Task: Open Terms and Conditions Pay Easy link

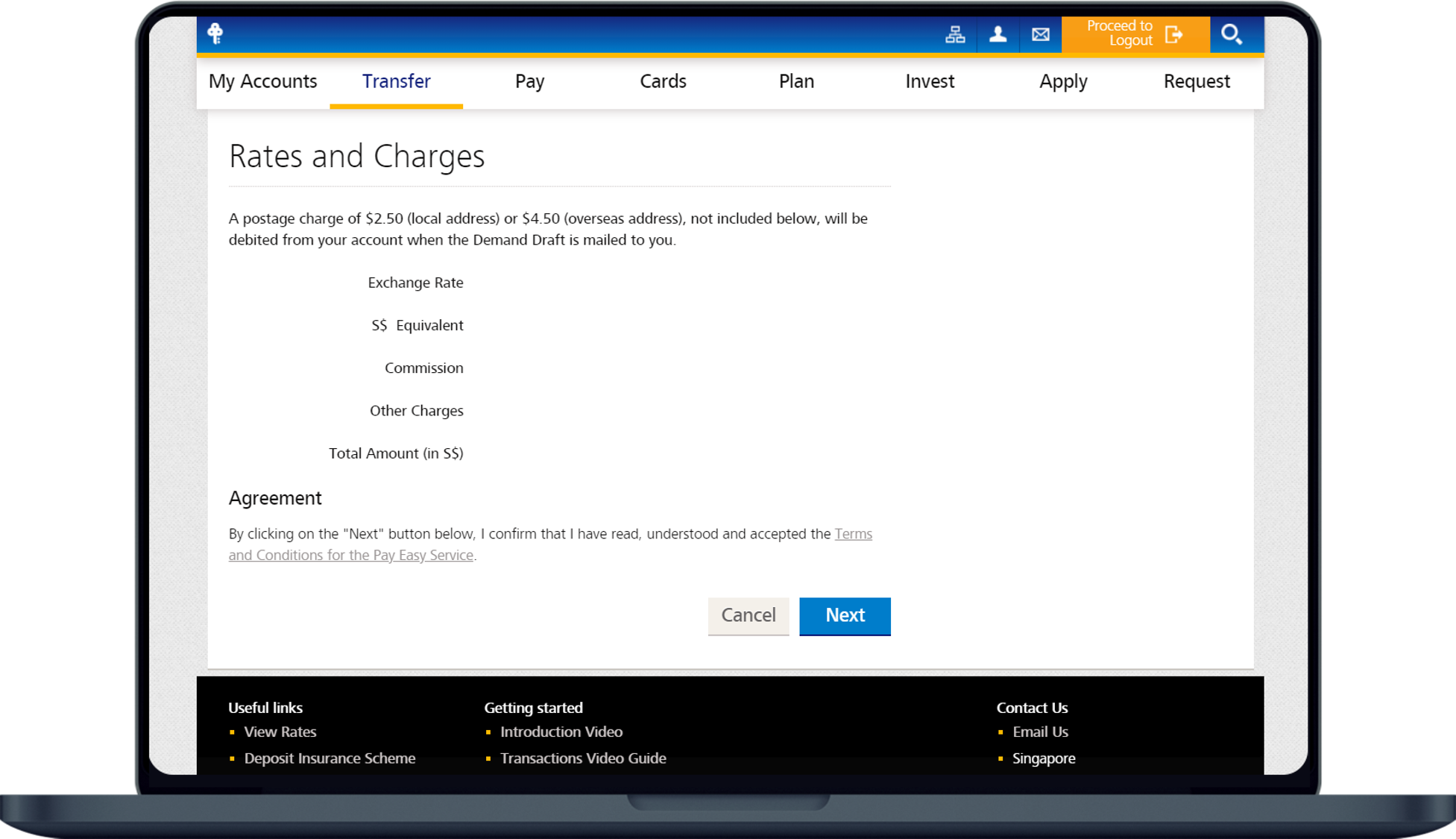Action: [x=350, y=555]
